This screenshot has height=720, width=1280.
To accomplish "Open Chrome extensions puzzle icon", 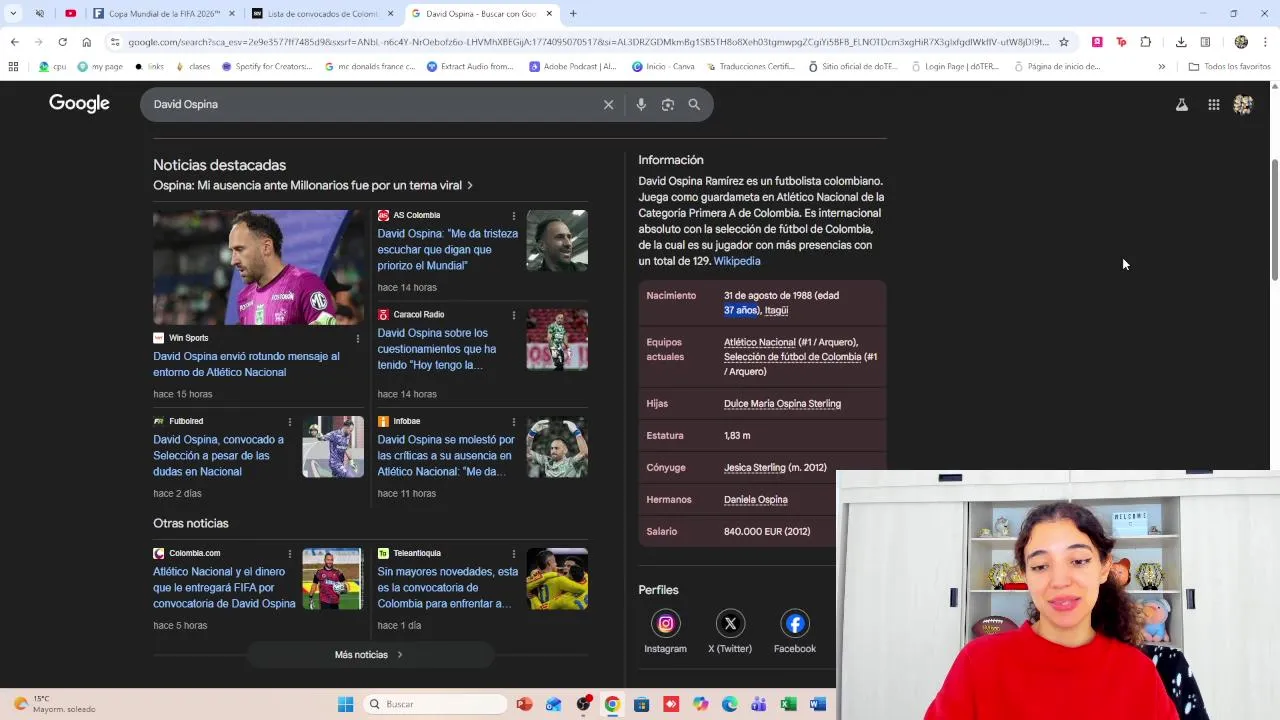I will [x=1146, y=42].
